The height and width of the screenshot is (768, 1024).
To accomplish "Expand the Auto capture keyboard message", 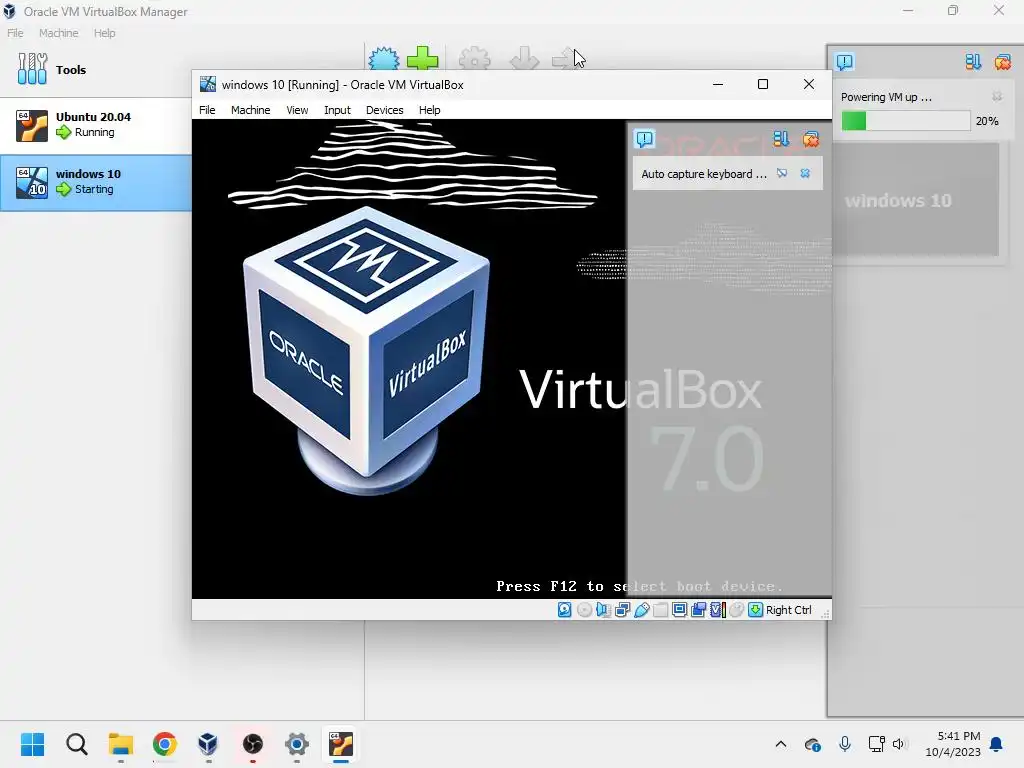I will coord(704,174).
